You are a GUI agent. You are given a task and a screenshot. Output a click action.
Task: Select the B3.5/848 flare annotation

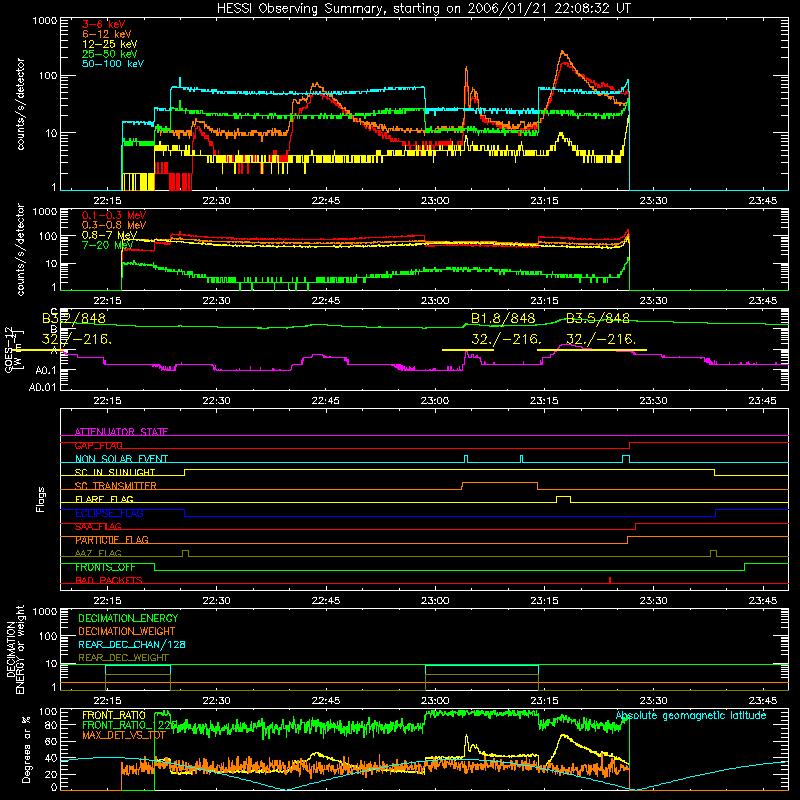tap(597, 318)
